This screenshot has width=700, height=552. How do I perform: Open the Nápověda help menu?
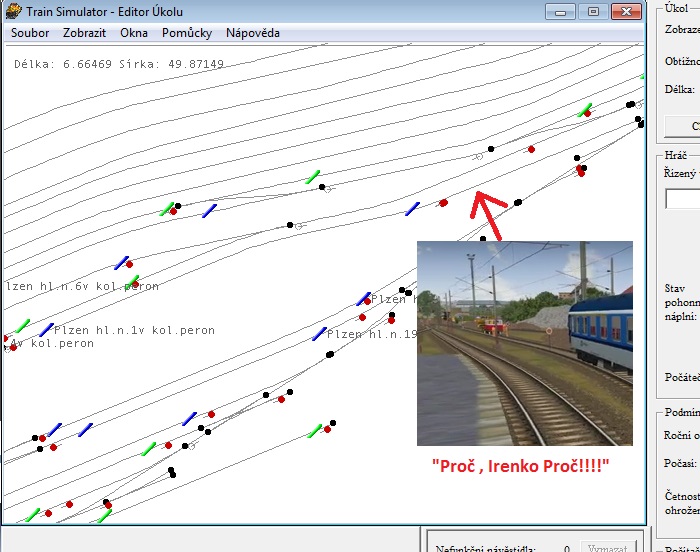click(253, 33)
